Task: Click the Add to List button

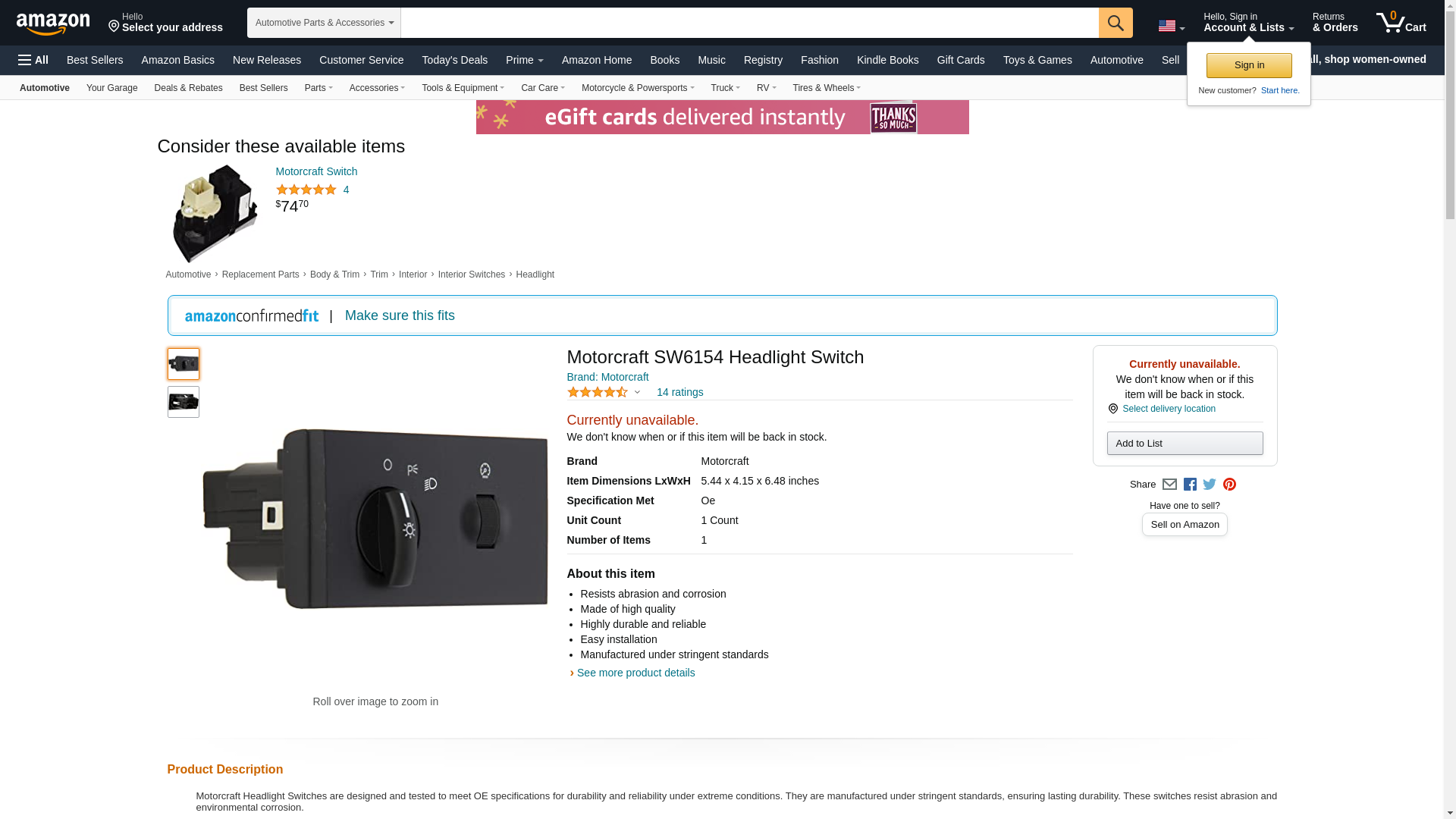Action: [1184, 444]
